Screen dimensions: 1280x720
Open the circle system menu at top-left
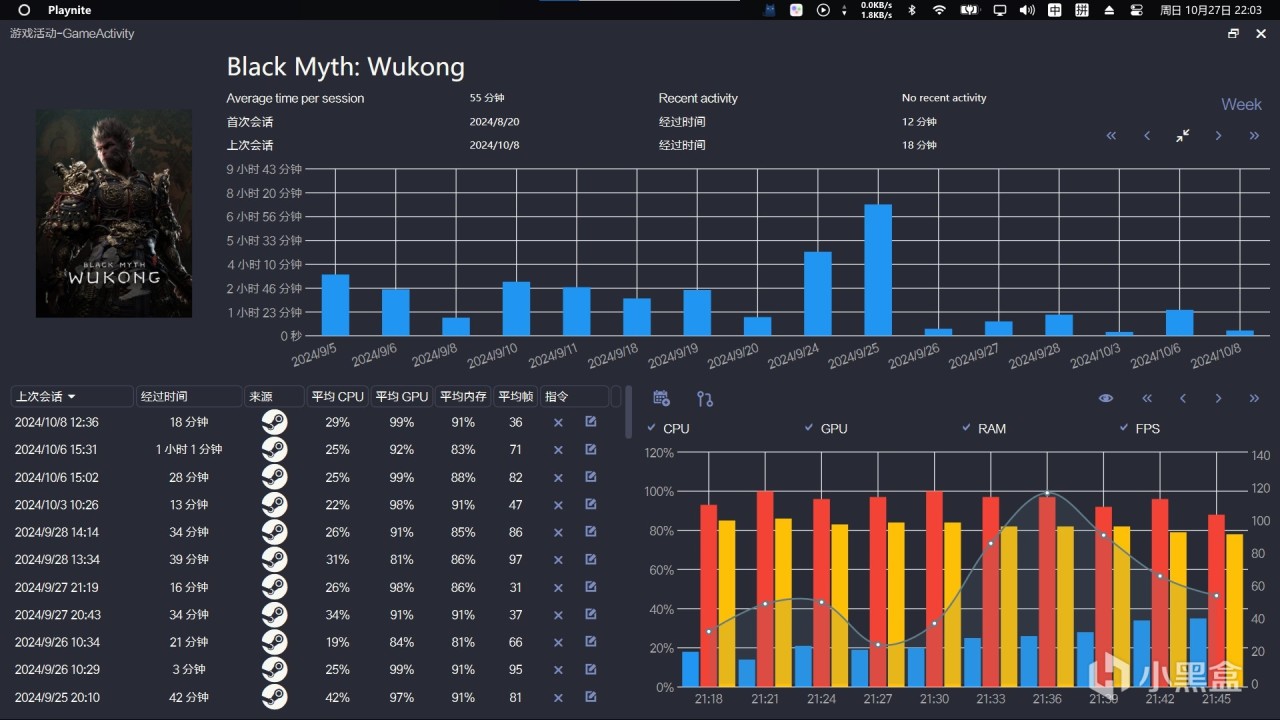tap(24, 10)
